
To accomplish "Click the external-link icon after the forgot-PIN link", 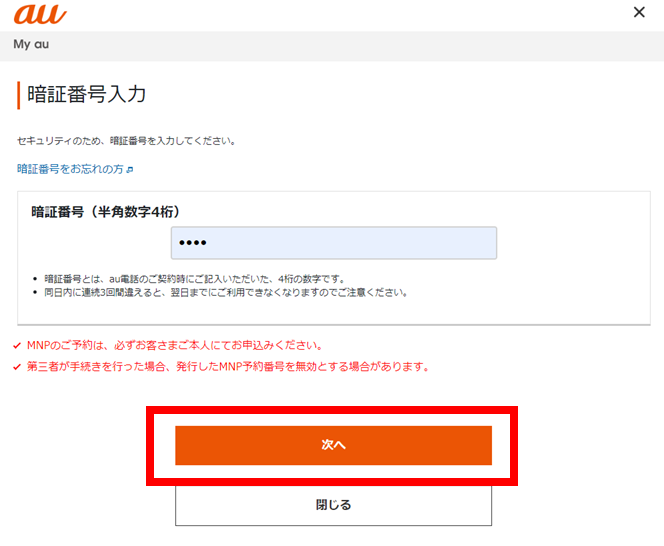I will tap(130, 170).
